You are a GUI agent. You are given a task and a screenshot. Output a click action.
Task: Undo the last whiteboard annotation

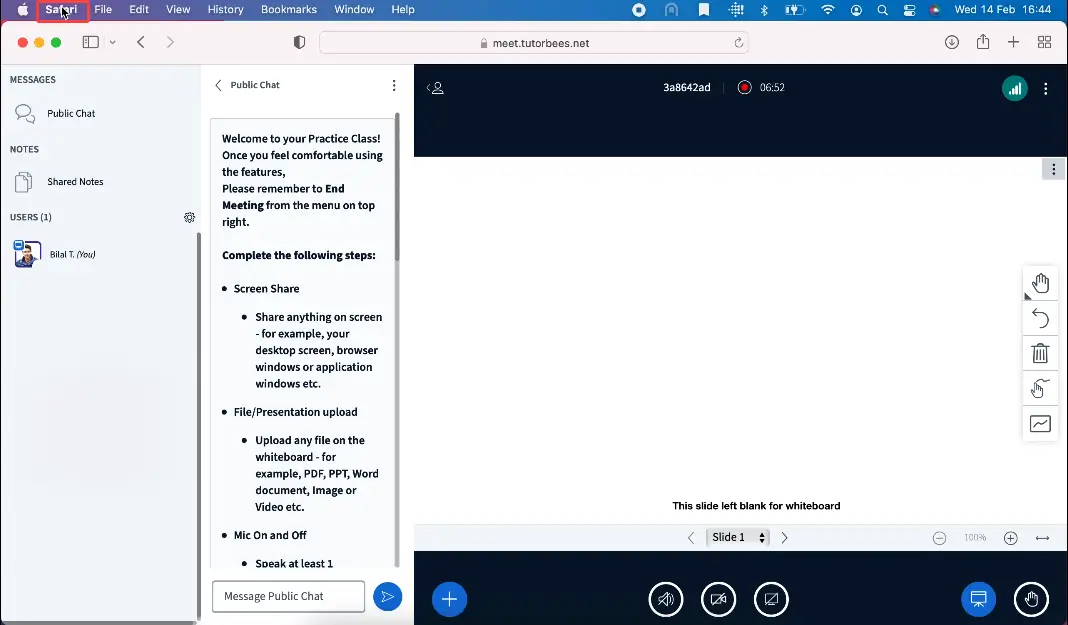tap(1040, 318)
